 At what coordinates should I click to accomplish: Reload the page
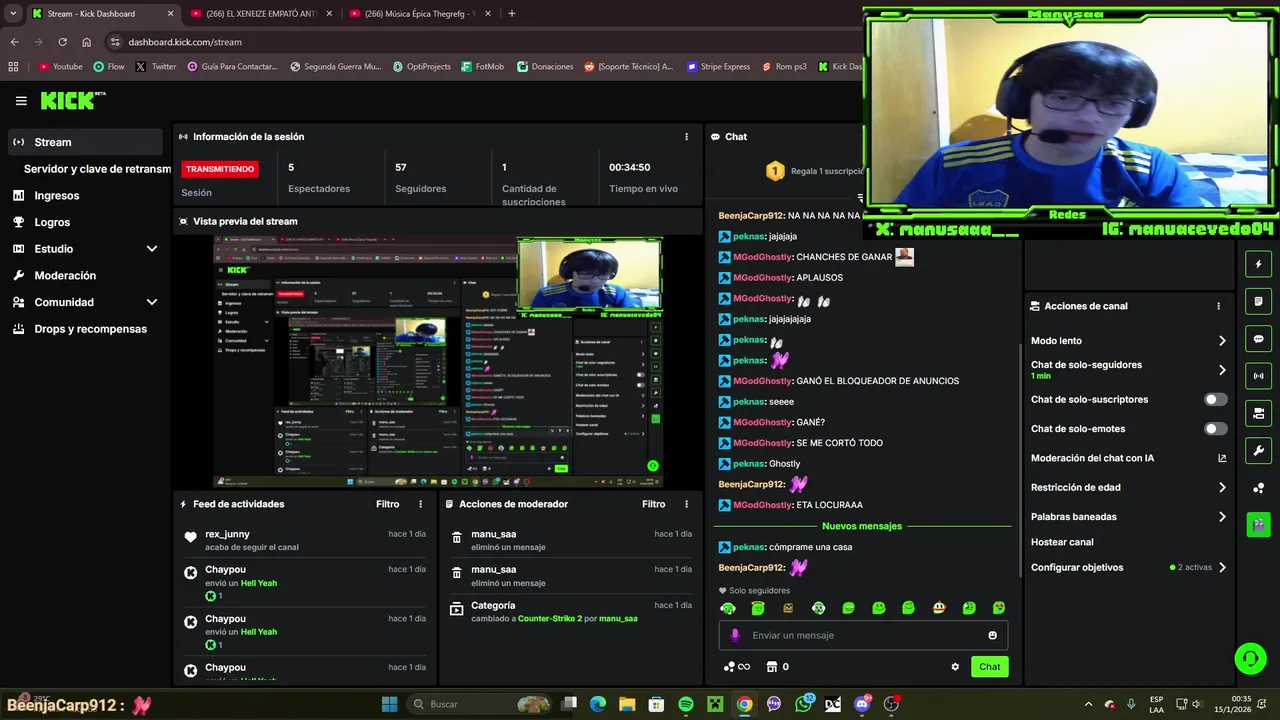[x=62, y=42]
